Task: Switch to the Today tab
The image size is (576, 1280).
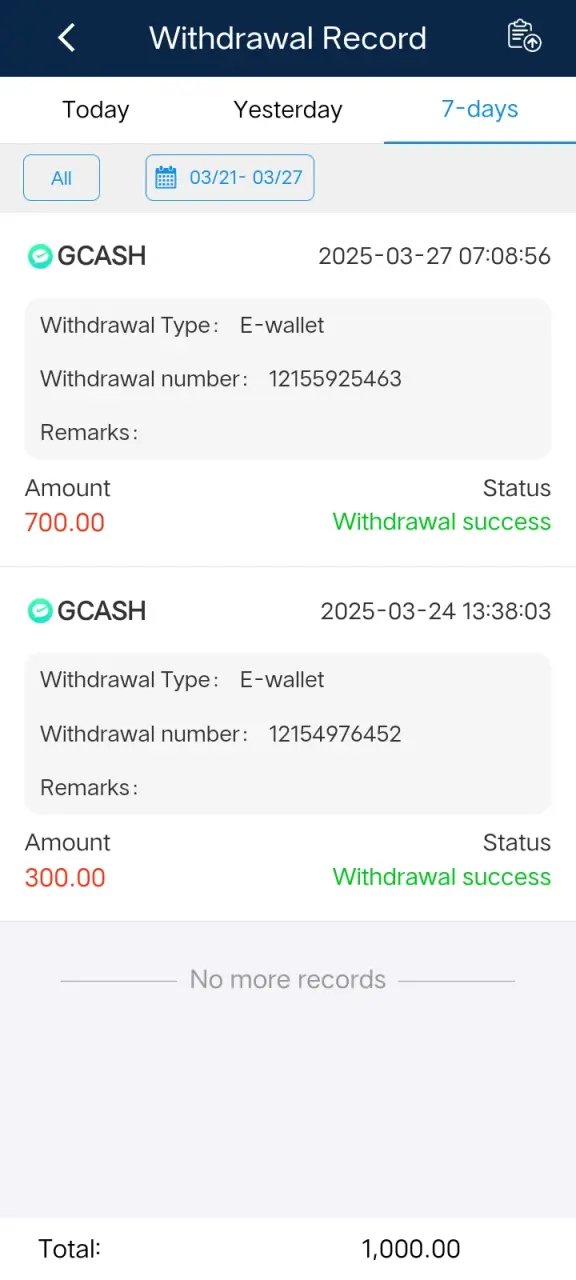Action: pos(96,110)
